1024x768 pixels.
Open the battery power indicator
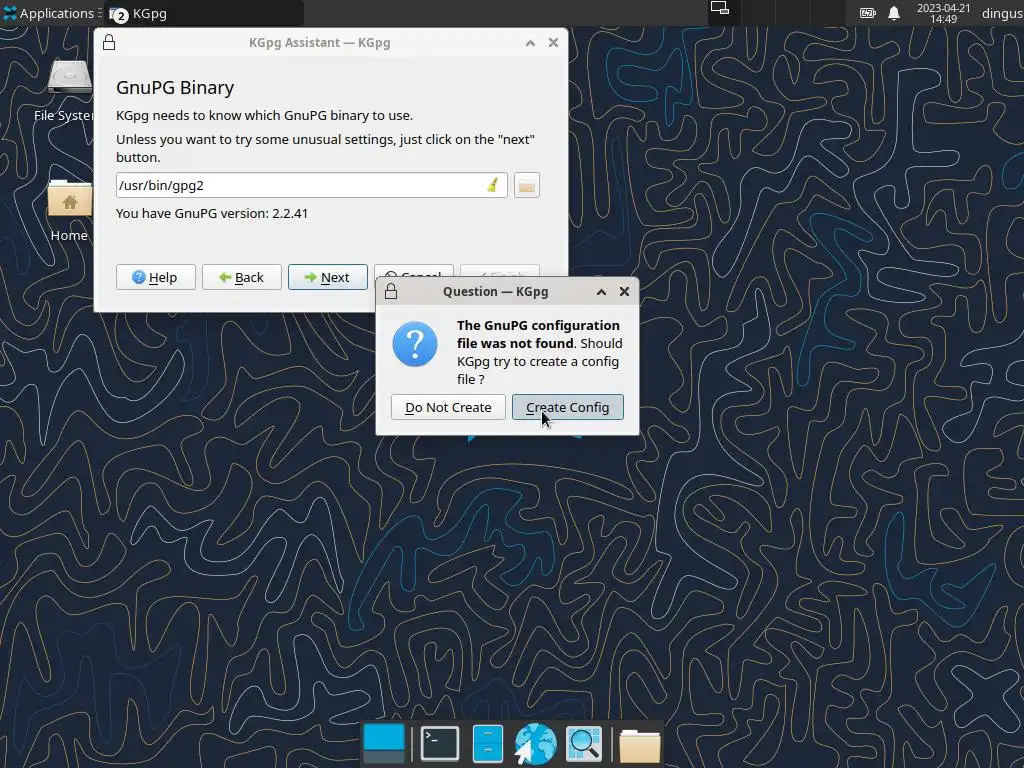coord(867,13)
